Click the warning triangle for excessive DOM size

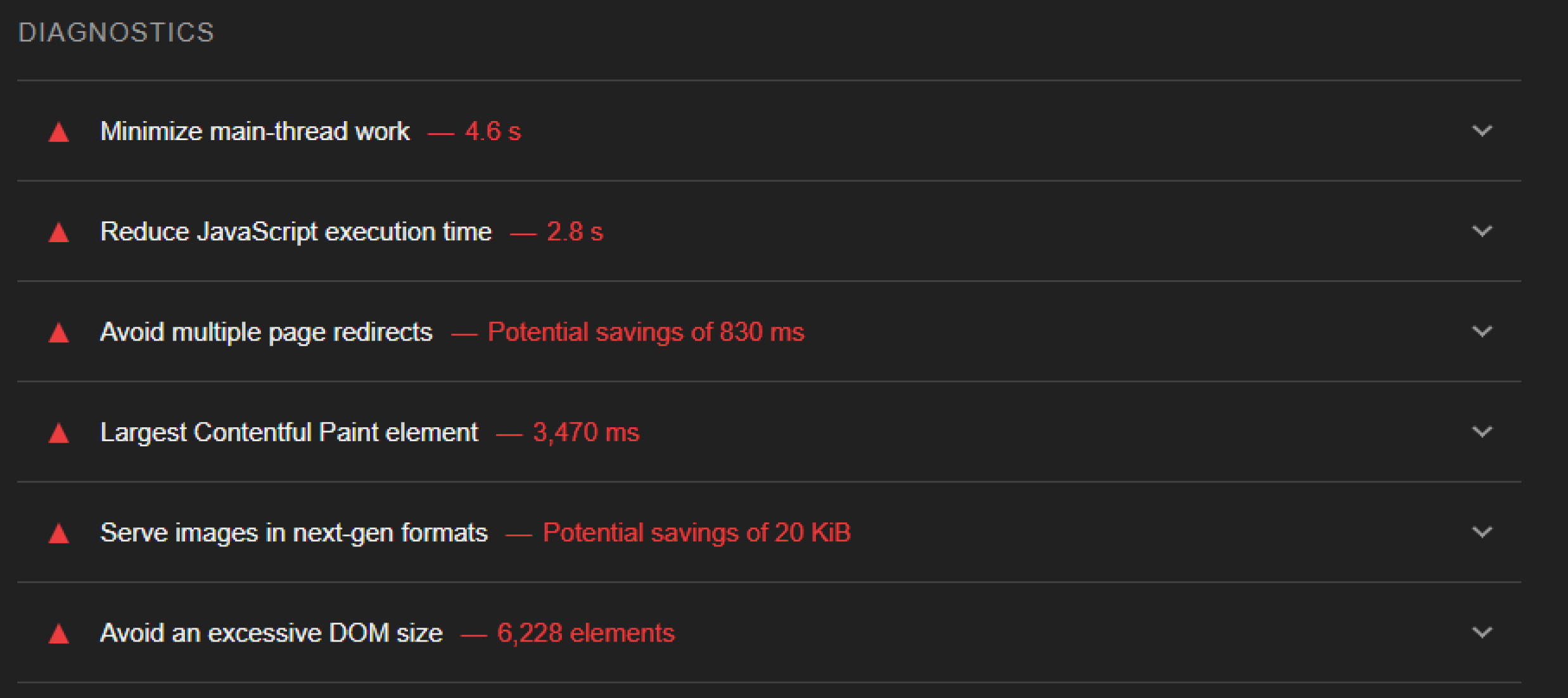tap(59, 633)
